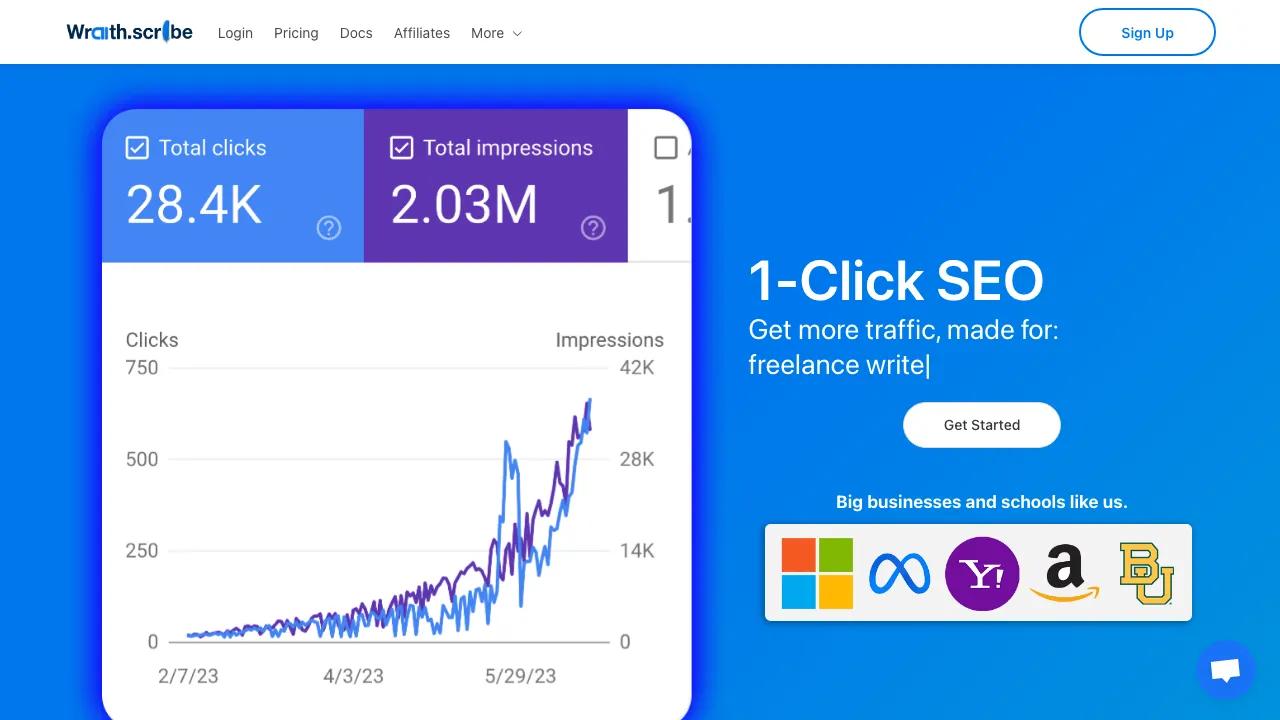Enable the unchecked third metric checkbox
Screen dimensions: 1280x720
pyautogui.click(x=665, y=148)
